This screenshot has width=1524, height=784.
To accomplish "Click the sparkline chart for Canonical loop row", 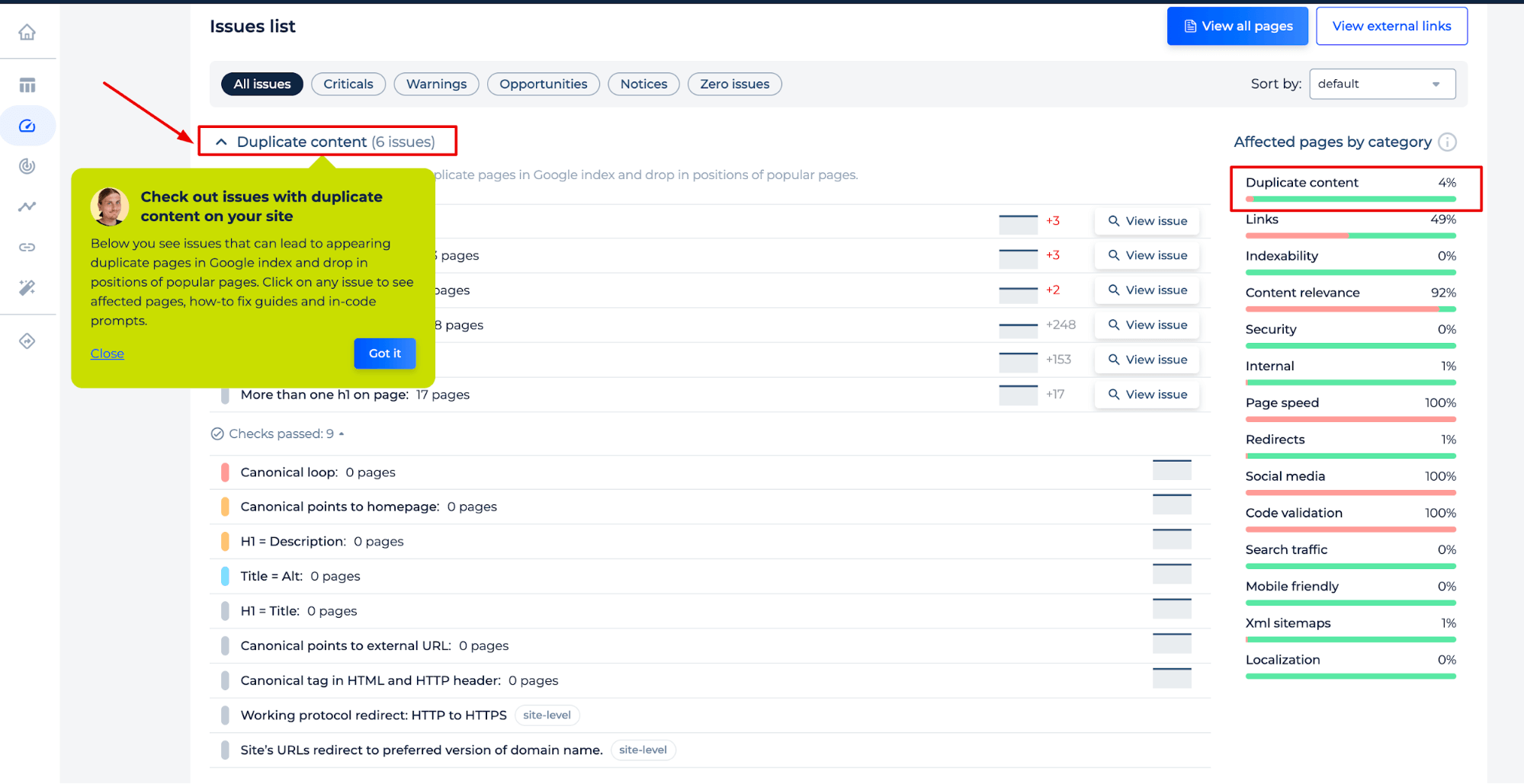I will point(1172,470).
